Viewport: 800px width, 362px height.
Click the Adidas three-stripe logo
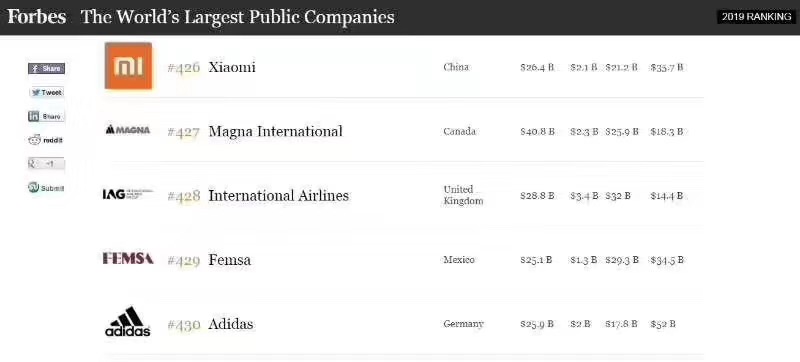(x=128, y=322)
